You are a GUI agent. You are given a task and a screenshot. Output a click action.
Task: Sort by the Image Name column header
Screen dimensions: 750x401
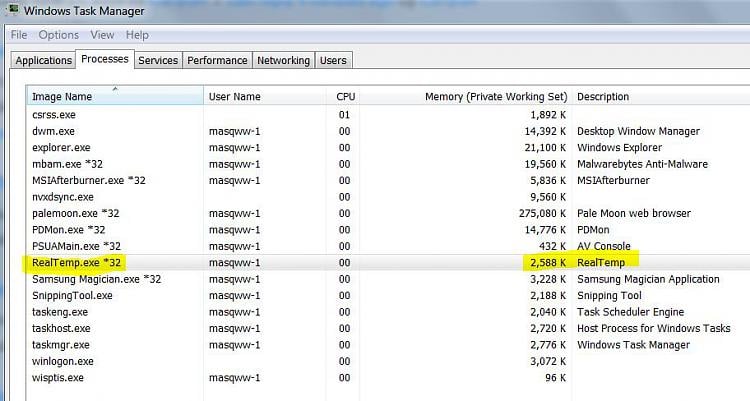(x=115, y=96)
